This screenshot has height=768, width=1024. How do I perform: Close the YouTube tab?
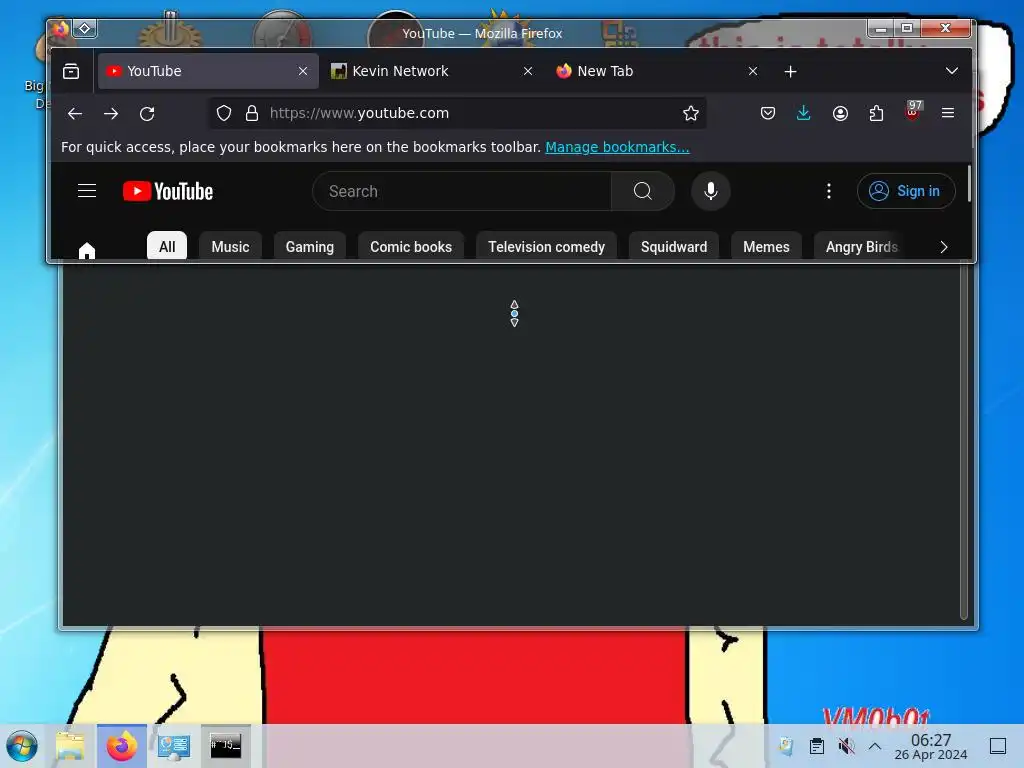(303, 71)
